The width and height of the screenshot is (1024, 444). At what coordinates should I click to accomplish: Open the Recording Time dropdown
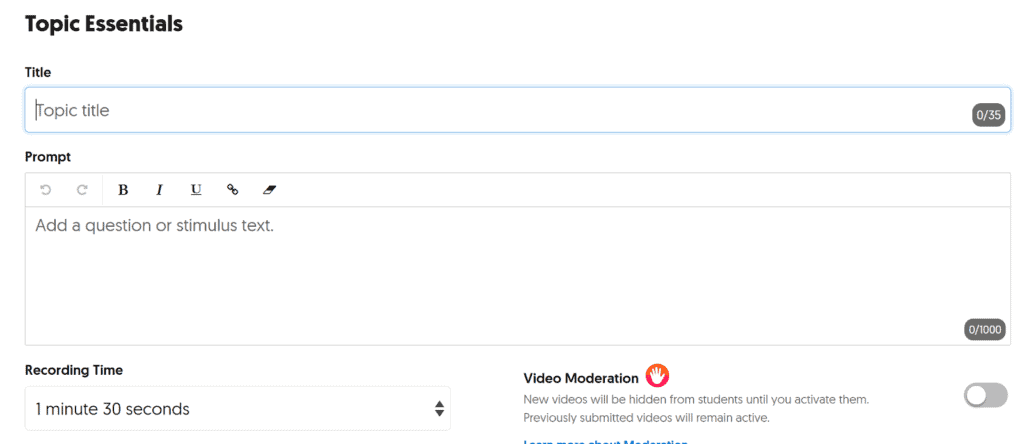(x=238, y=409)
